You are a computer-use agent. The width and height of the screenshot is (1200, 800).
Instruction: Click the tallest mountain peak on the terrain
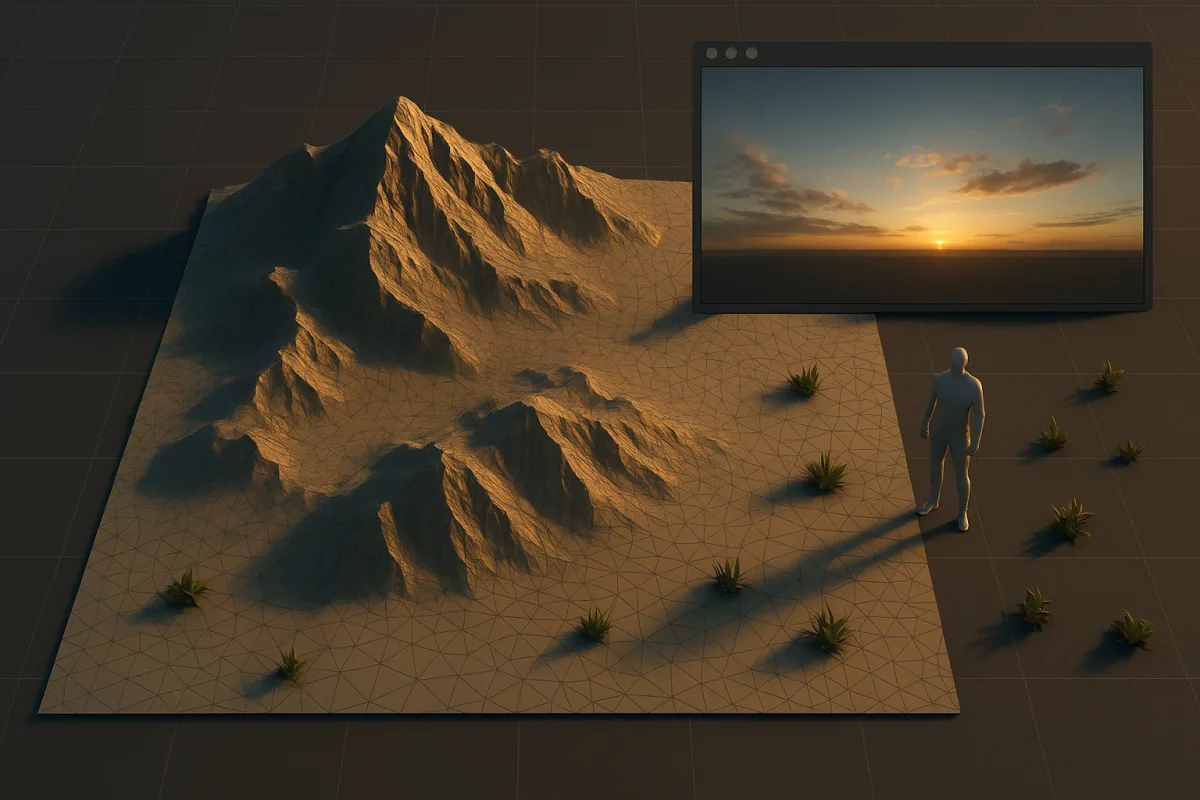[x=401, y=102]
